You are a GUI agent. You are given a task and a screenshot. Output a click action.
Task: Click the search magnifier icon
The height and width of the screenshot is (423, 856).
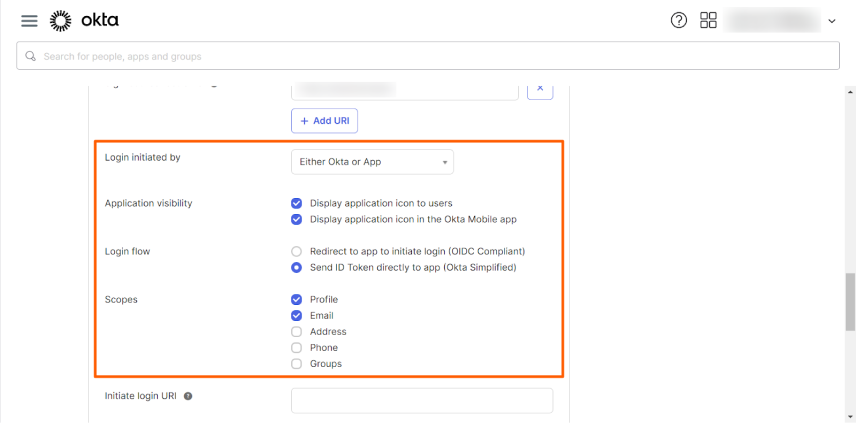[31, 56]
